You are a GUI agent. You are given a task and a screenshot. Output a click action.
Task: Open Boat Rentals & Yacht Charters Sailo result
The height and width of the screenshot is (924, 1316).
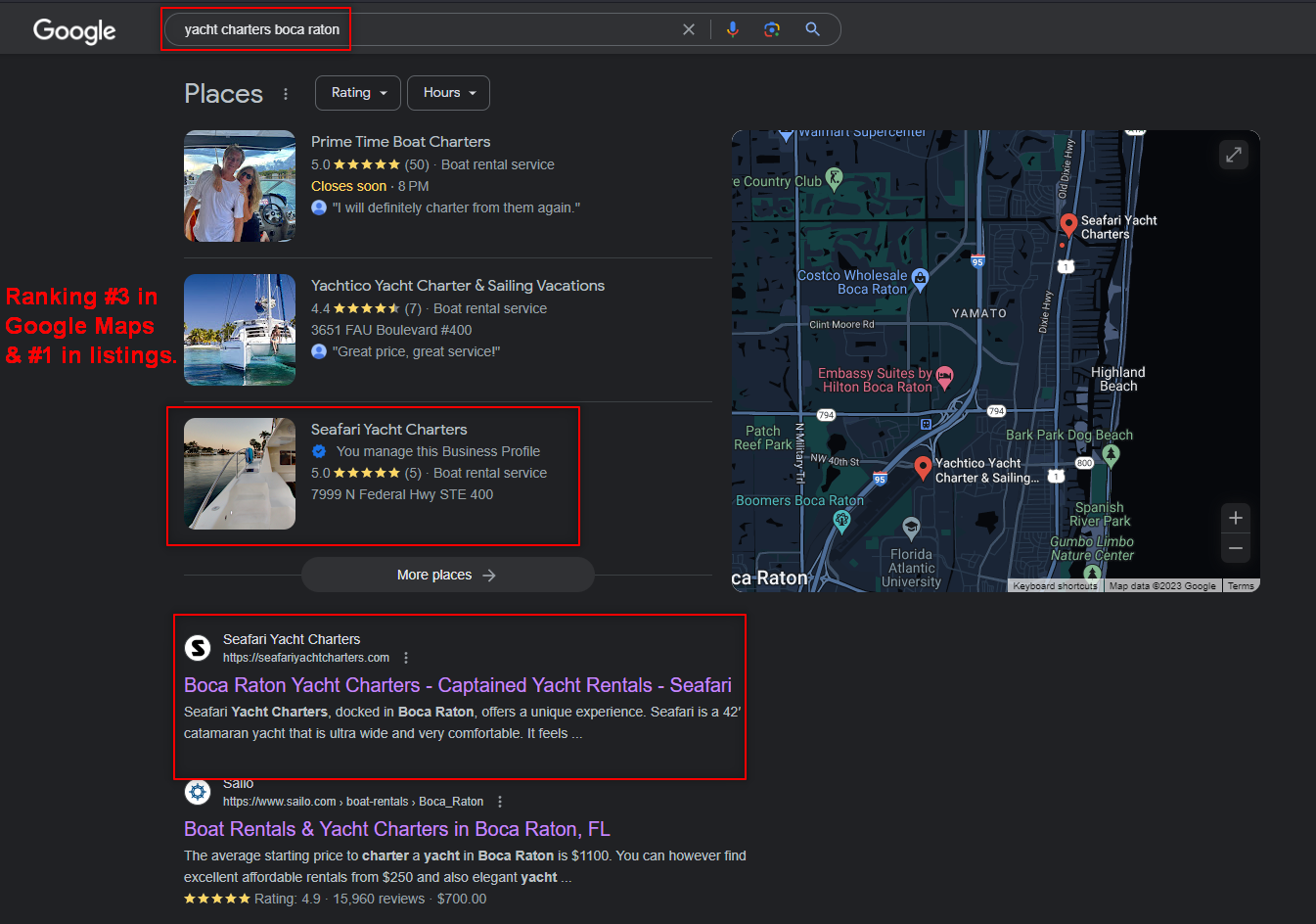point(397,829)
